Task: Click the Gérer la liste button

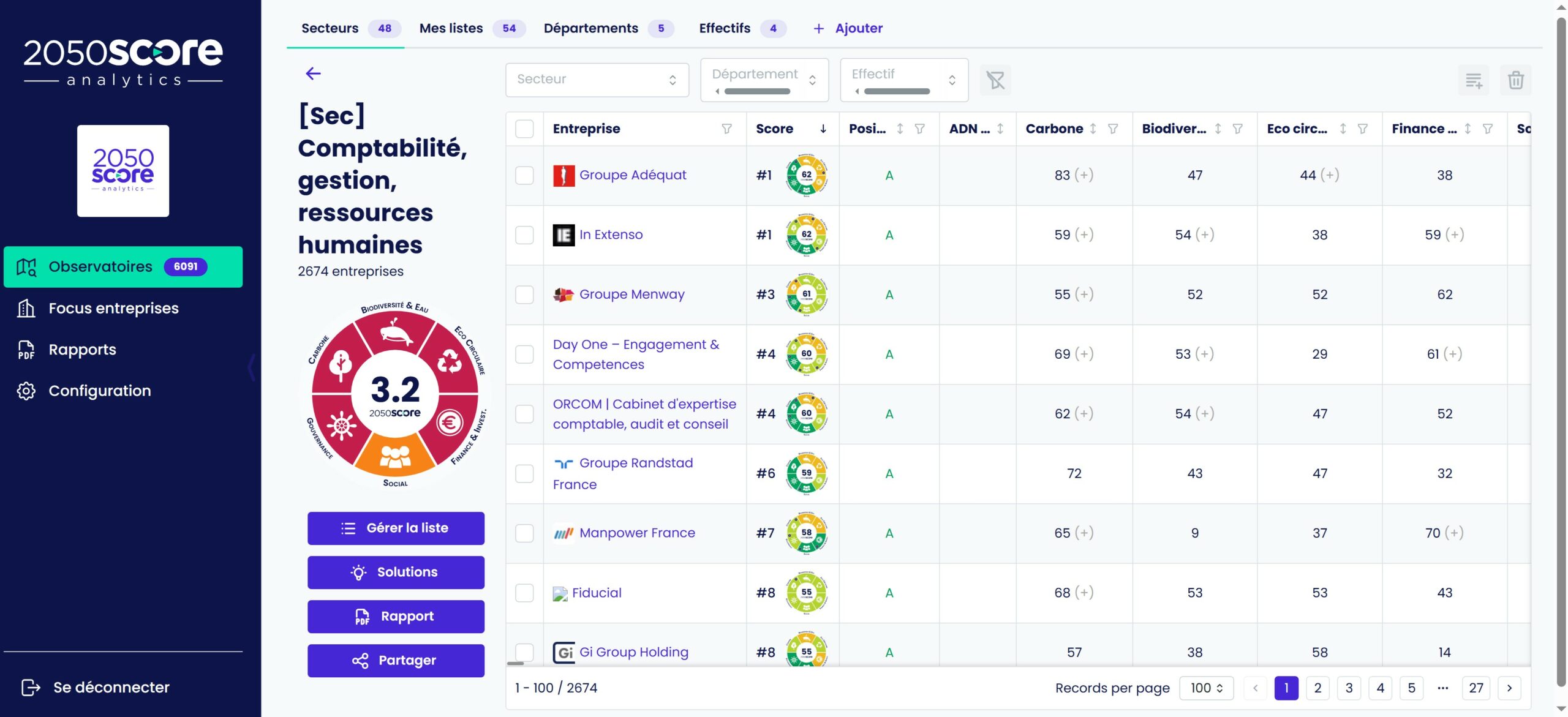Action: (x=396, y=528)
